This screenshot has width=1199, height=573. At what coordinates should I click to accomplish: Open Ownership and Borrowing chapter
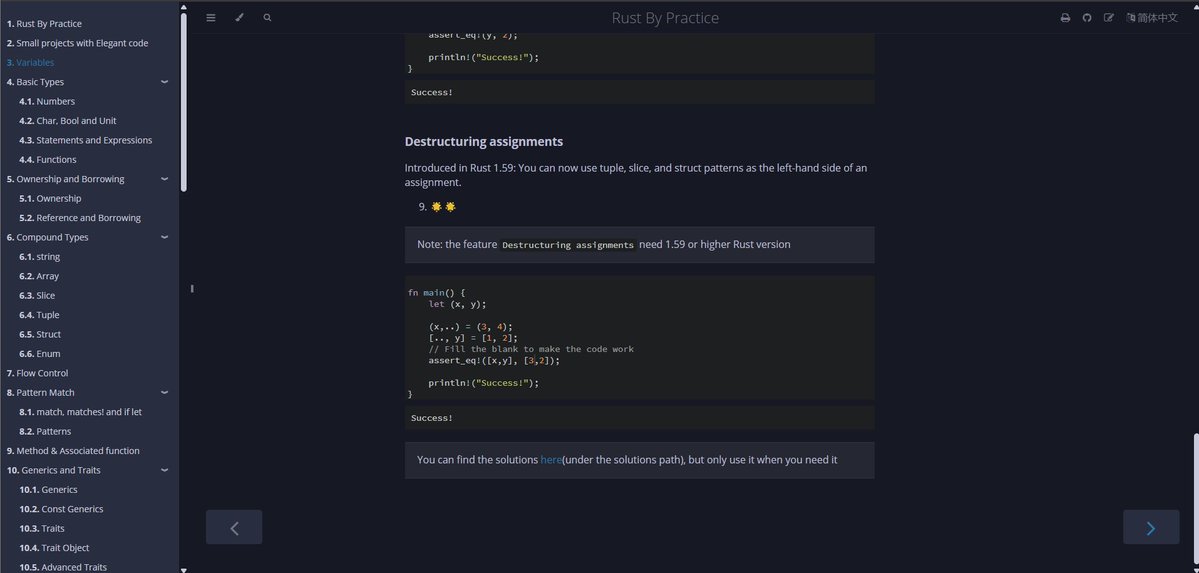click(66, 179)
